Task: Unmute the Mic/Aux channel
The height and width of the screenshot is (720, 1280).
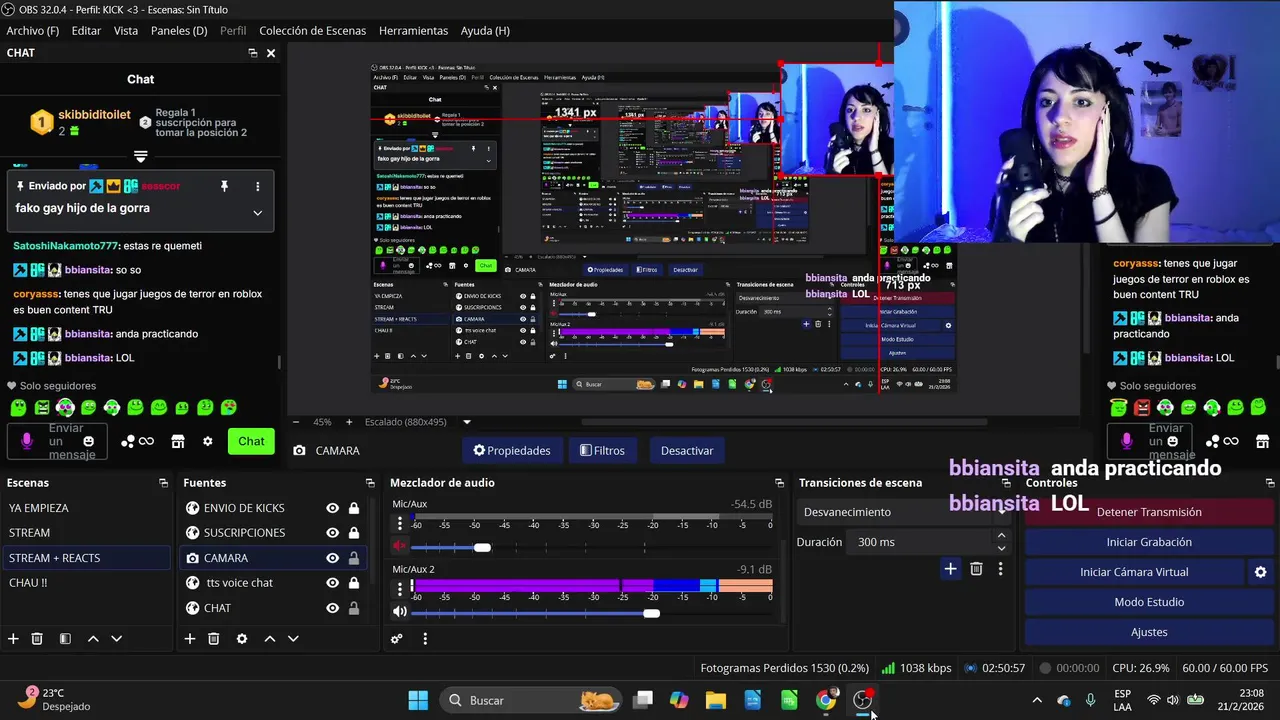Action: click(x=400, y=547)
